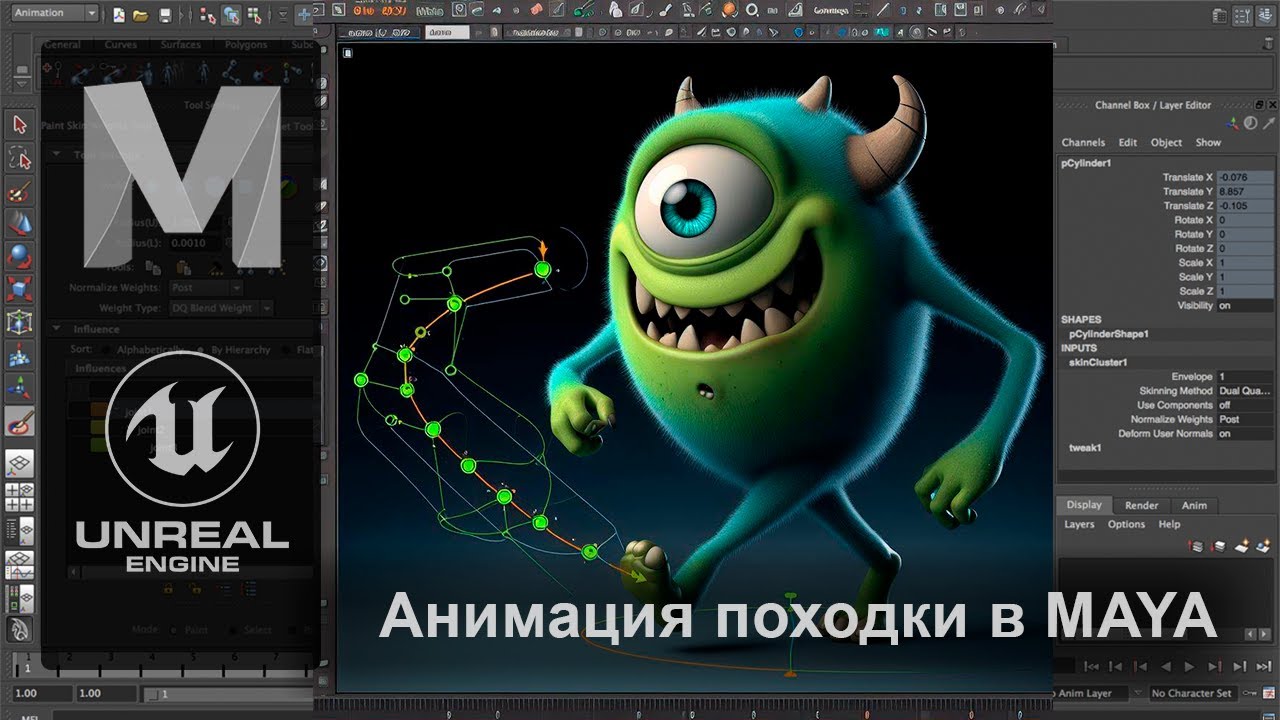The width and height of the screenshot is (1280, 720).
Task: Open the Help menu in Layer Editor
Action: [x=1169, y=525]
